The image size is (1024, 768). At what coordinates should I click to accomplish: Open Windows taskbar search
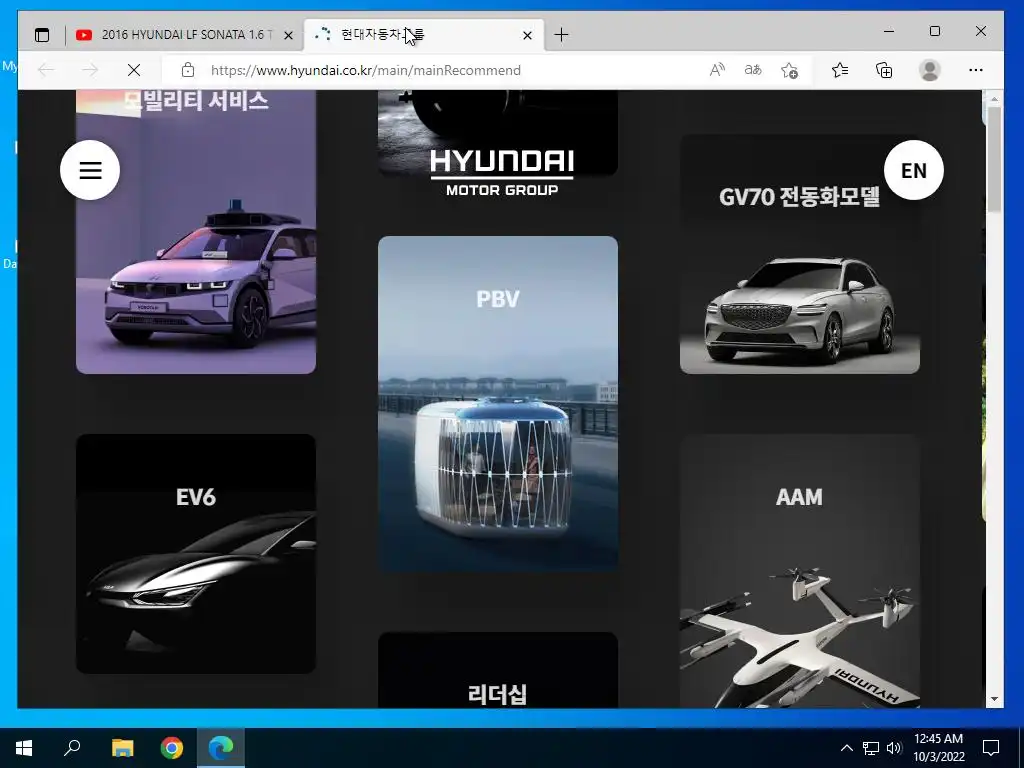coord(72,748)
